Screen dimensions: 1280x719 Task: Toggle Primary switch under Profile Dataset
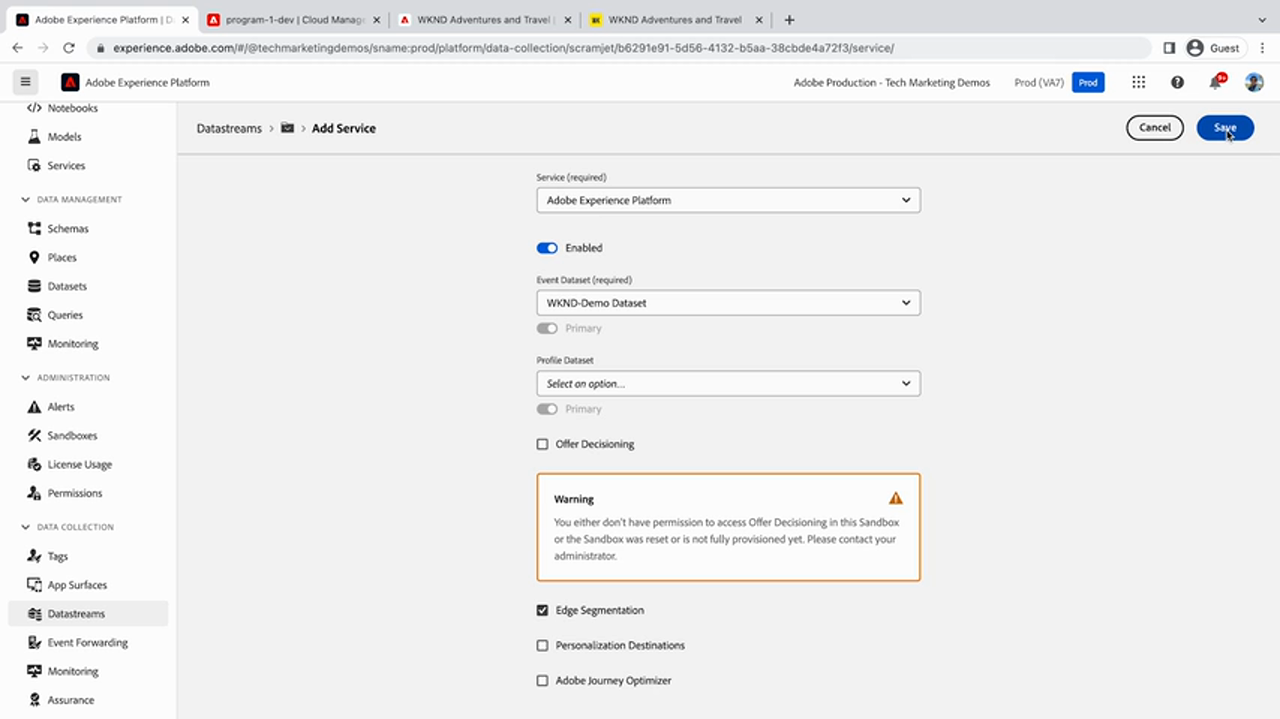[547, 409]
